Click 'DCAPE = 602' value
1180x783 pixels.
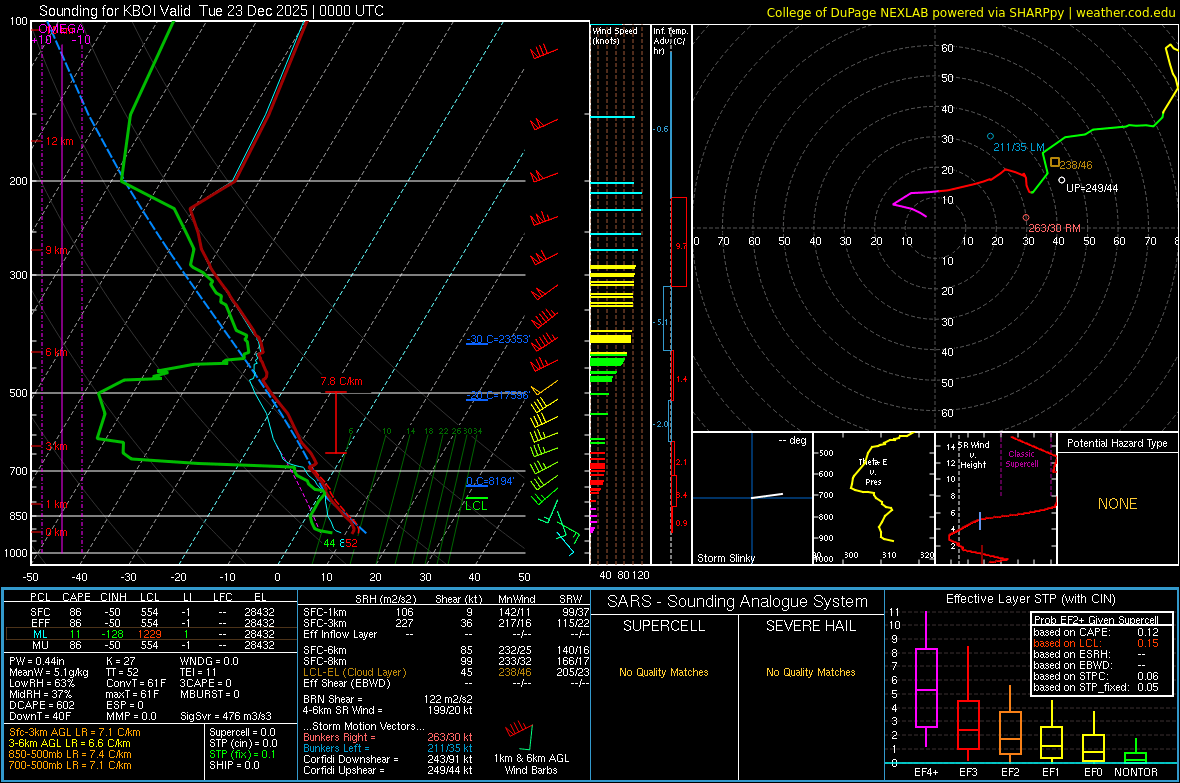(x=41, y=705)
